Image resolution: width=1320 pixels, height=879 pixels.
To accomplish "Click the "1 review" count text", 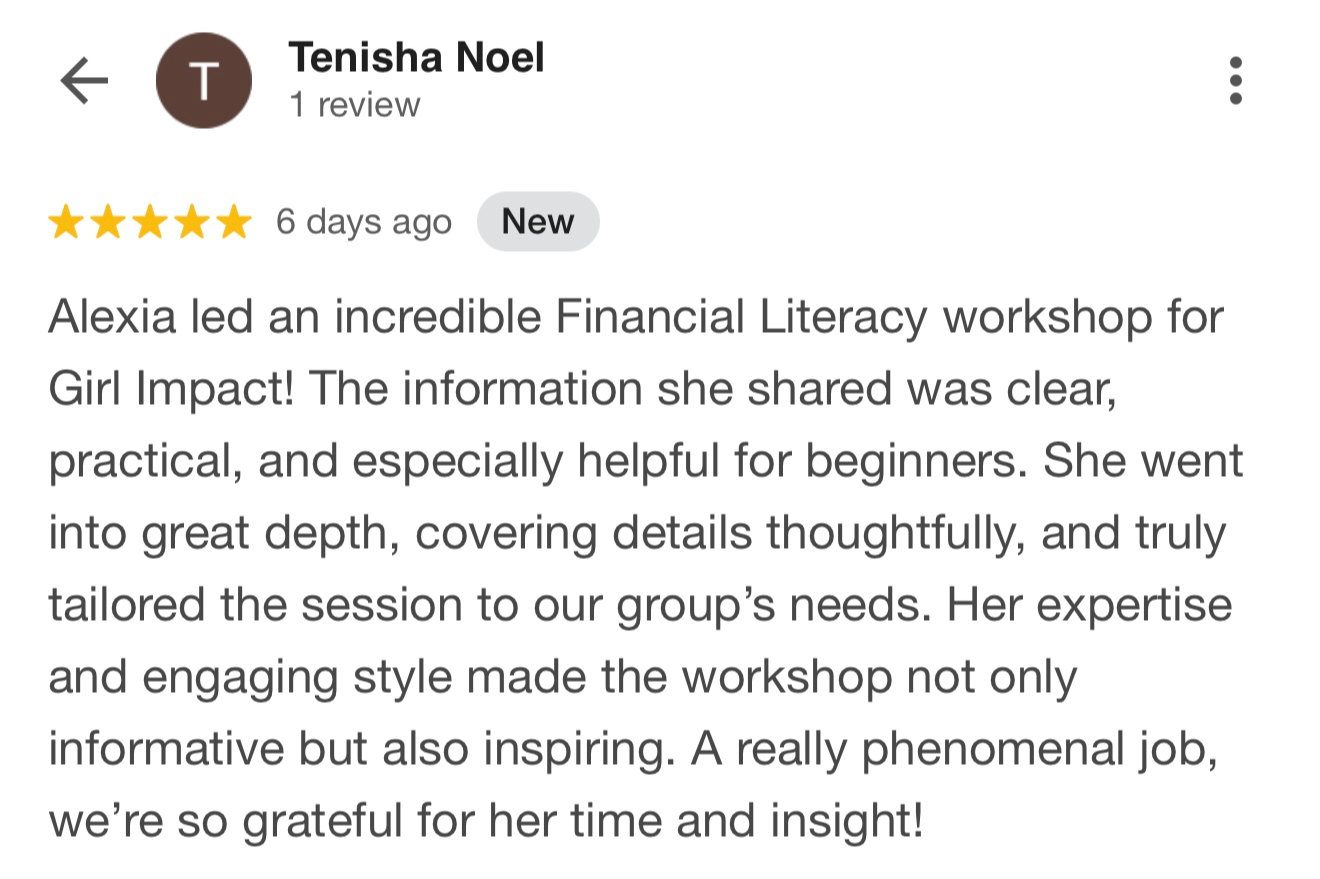I will (355, 105).
